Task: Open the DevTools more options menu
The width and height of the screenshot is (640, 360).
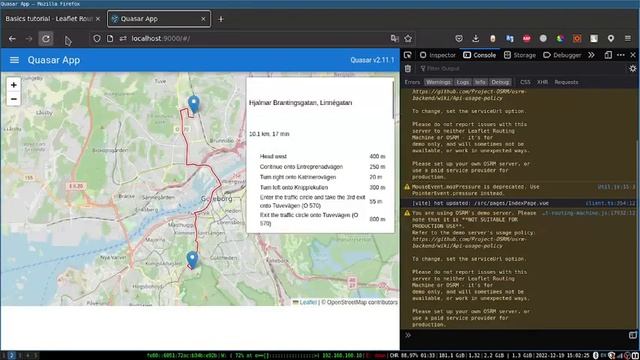Action: (621, 55)
